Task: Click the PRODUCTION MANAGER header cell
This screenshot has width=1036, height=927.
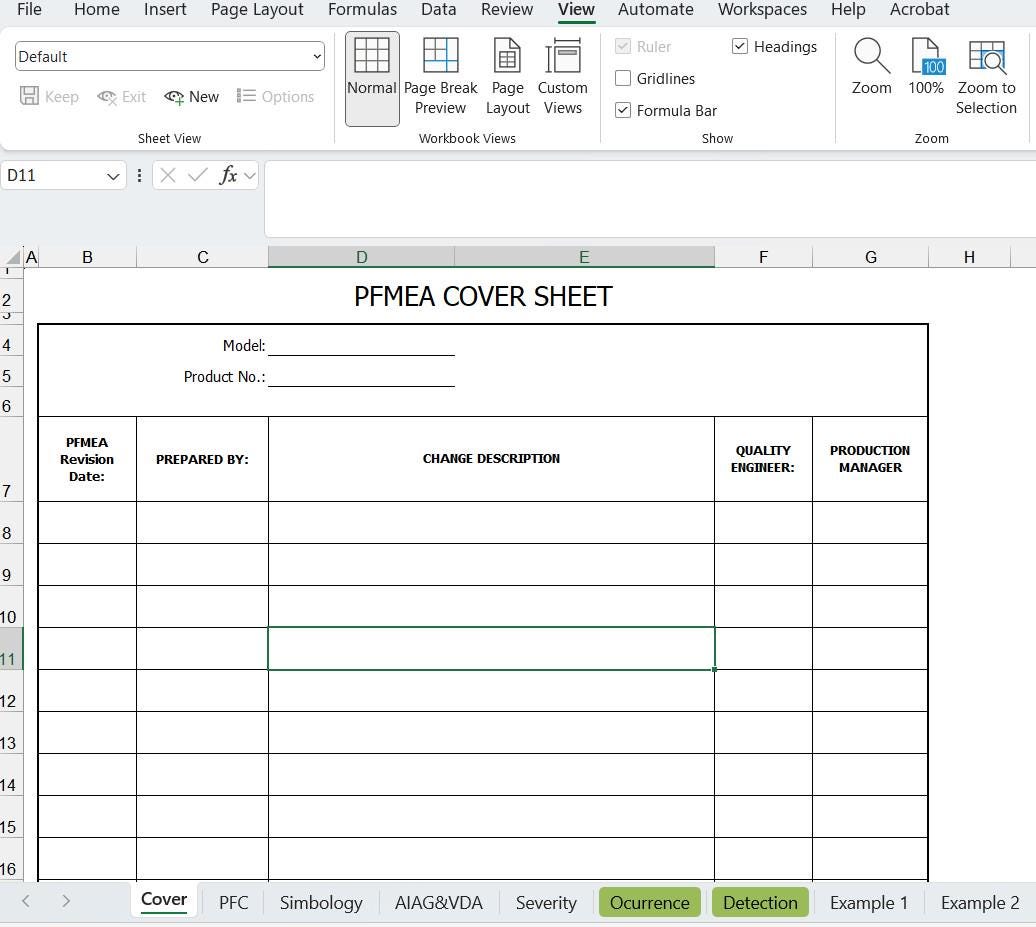Action: pos(870,459)
